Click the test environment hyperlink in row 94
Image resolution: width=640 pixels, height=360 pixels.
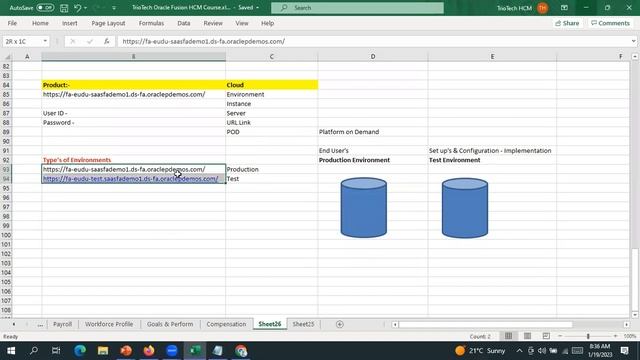(130, 179)
